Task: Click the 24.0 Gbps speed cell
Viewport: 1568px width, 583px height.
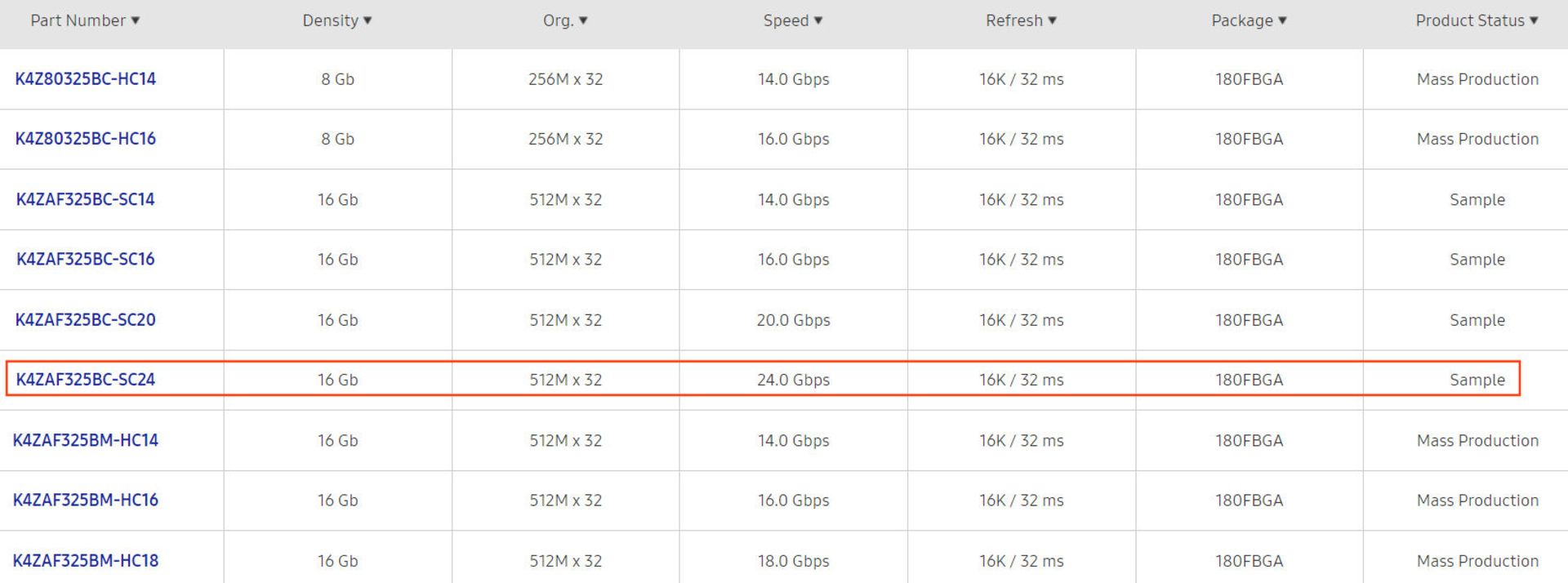Action: [x=793, y=380]
